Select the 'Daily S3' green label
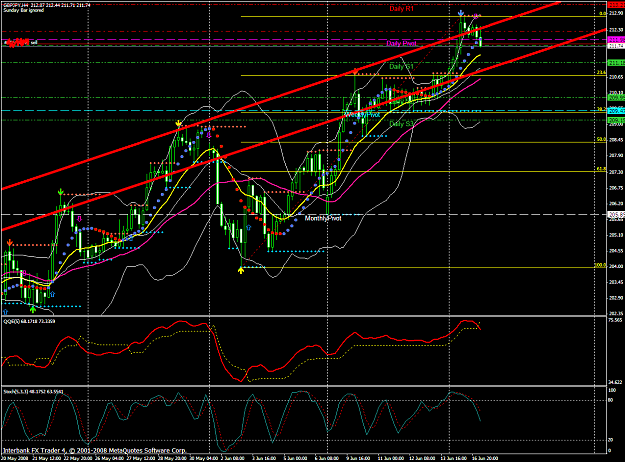Screen dimensions: 625x462 pos(401,124)
